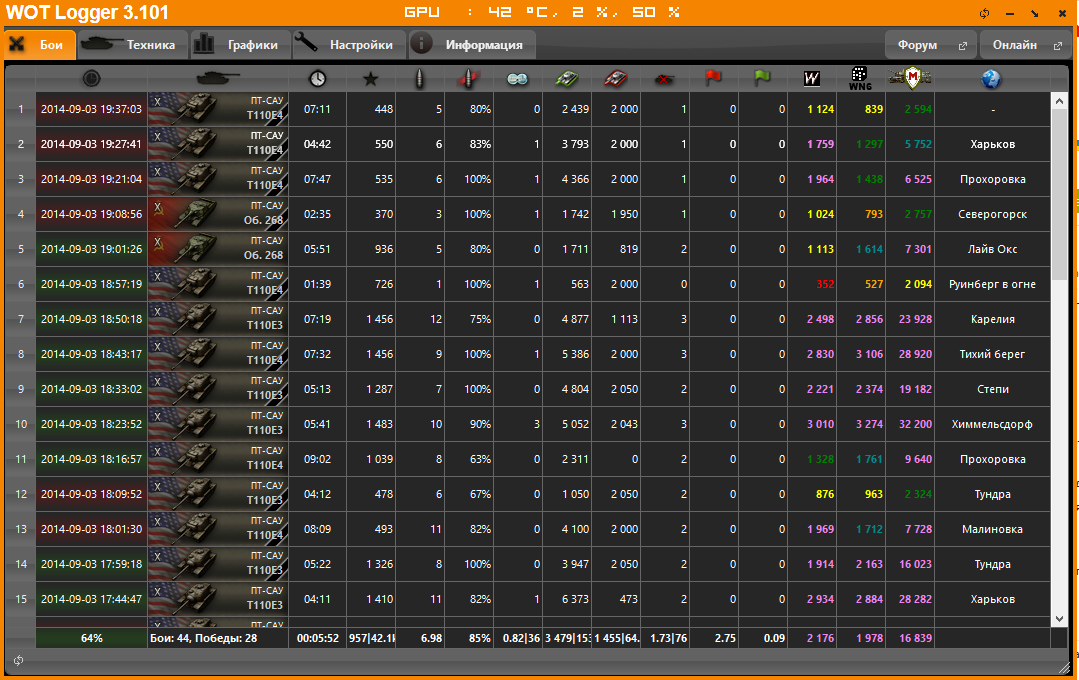Select the Об. 268 thumbnail in the 19:08:56 row
Viewport: 1079px width, 680px height.
pyautogui.click(x=218, y=214)
